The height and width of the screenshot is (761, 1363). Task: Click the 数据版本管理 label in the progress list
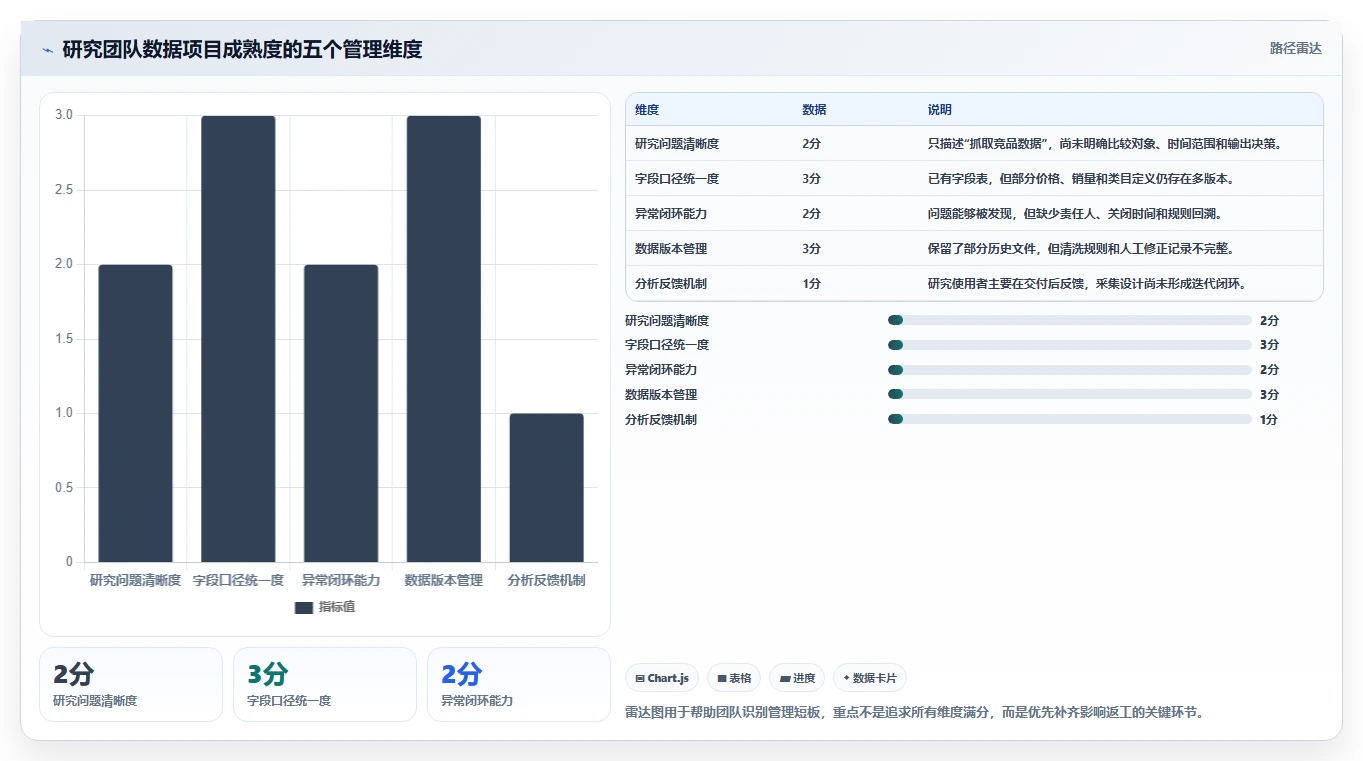[661, 395]
